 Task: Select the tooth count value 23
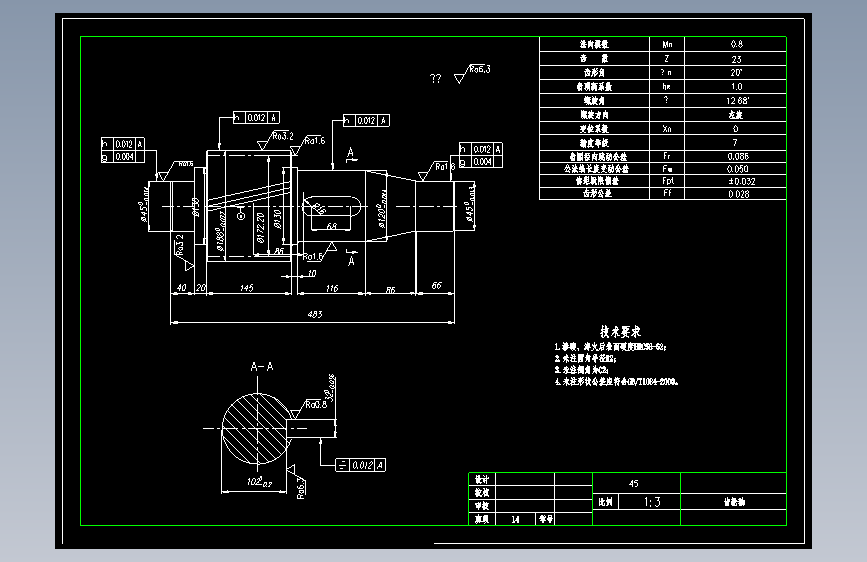tap(736, 59)
